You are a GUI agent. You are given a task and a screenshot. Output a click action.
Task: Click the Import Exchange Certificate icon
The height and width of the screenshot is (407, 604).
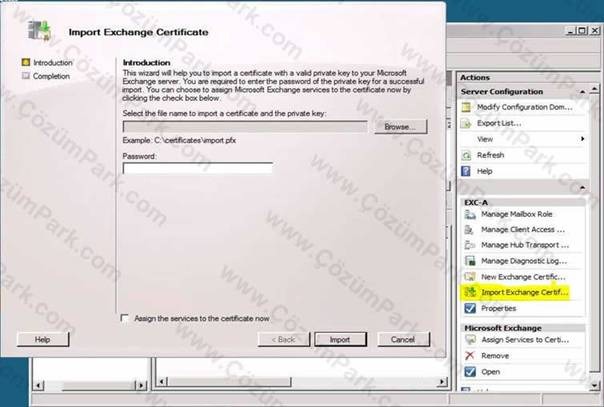(x=470, y=292)
